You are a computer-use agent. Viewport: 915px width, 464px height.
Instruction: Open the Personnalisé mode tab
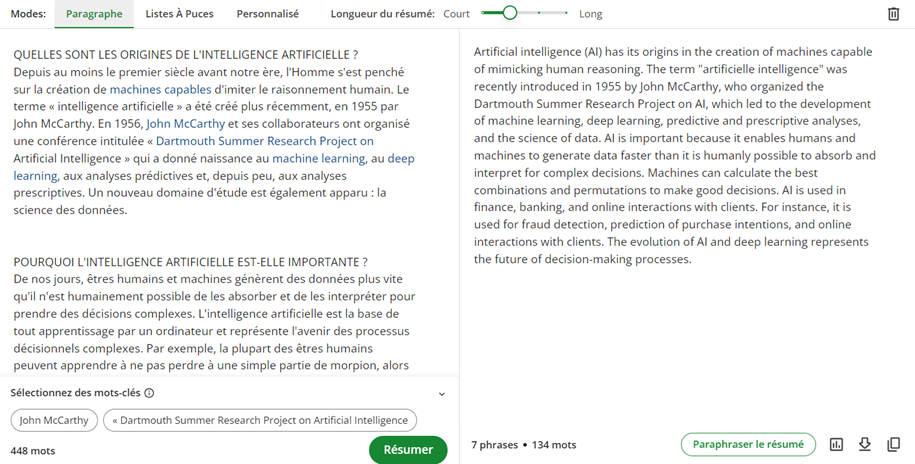267,14
